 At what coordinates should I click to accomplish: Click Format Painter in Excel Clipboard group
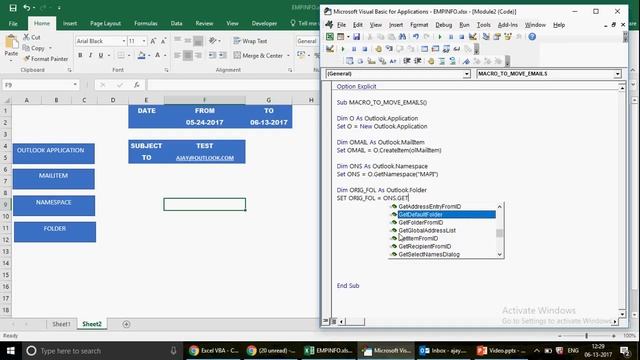[x=46, y=59]
